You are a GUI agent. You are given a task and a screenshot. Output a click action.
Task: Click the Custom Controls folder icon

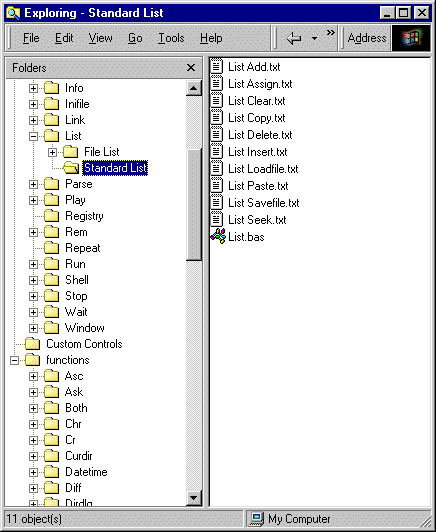tap(33, 344)
